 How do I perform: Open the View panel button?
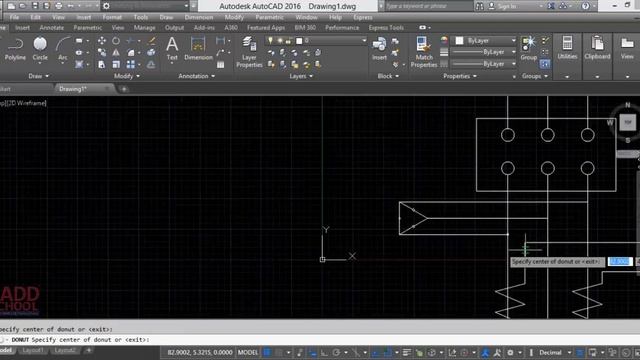(627, 49)
